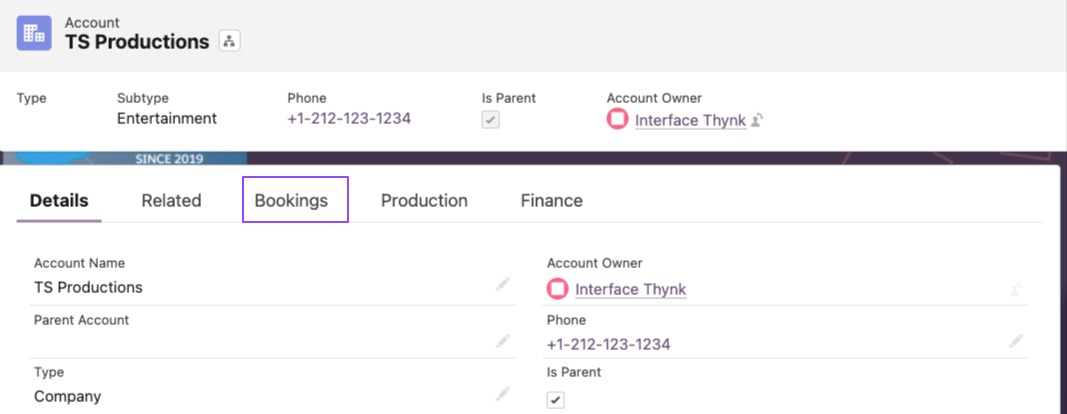Click Interface Thynk avatar in Details panel

point(557,289)
